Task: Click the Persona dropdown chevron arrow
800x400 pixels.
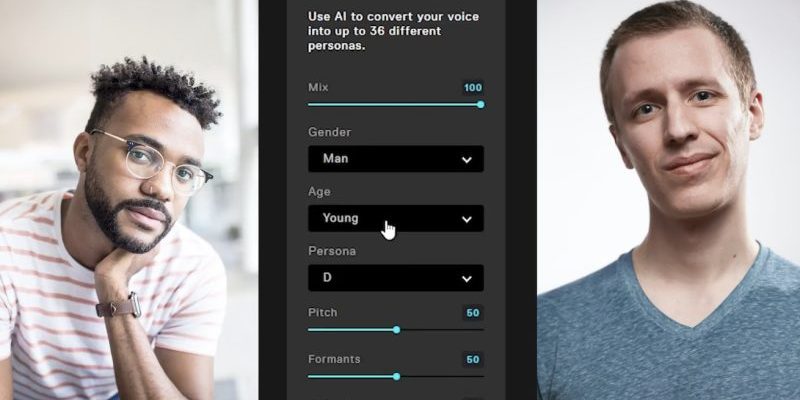Action: point(466,279)
